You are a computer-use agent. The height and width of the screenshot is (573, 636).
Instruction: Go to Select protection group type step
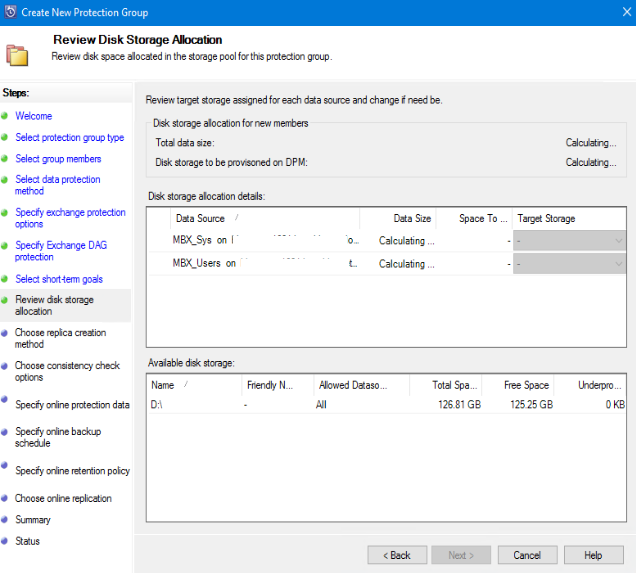point(69,138)
